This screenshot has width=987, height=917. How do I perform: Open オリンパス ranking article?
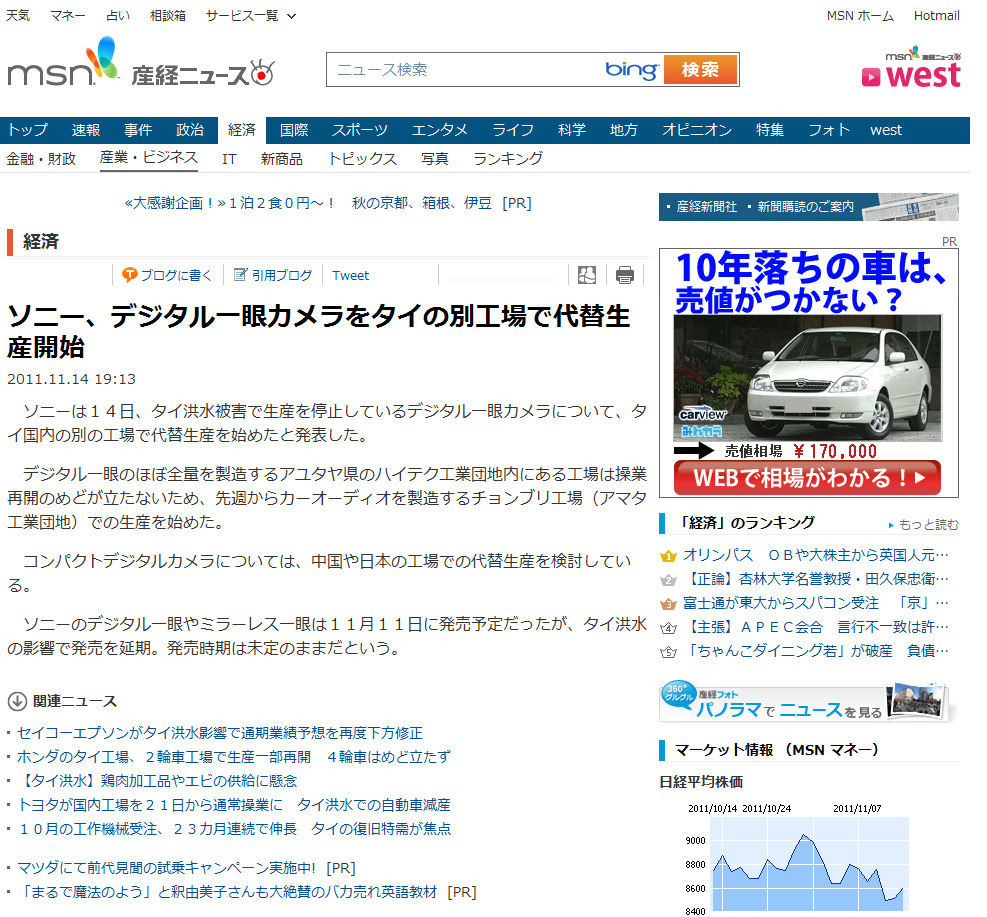point(815,555)
